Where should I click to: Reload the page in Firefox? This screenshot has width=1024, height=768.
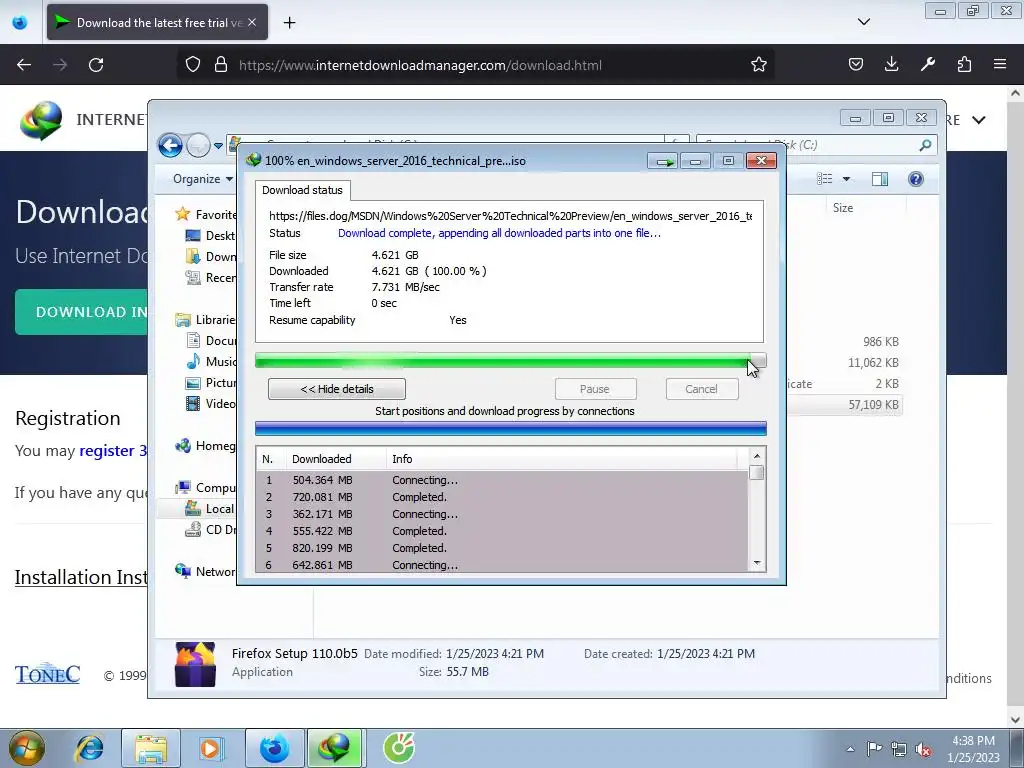click(96, 65)
